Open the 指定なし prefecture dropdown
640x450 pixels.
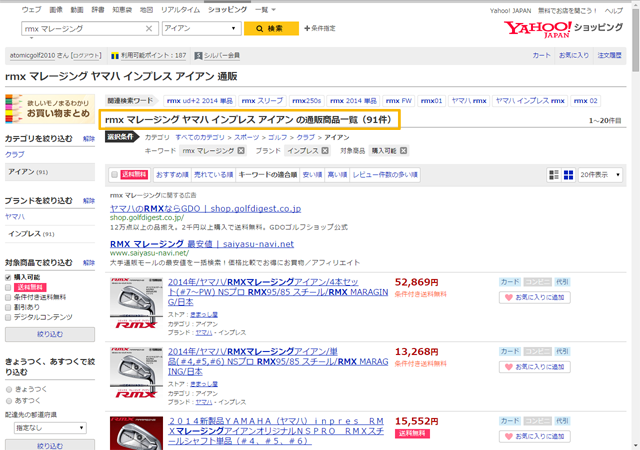[x=50, y=428]
